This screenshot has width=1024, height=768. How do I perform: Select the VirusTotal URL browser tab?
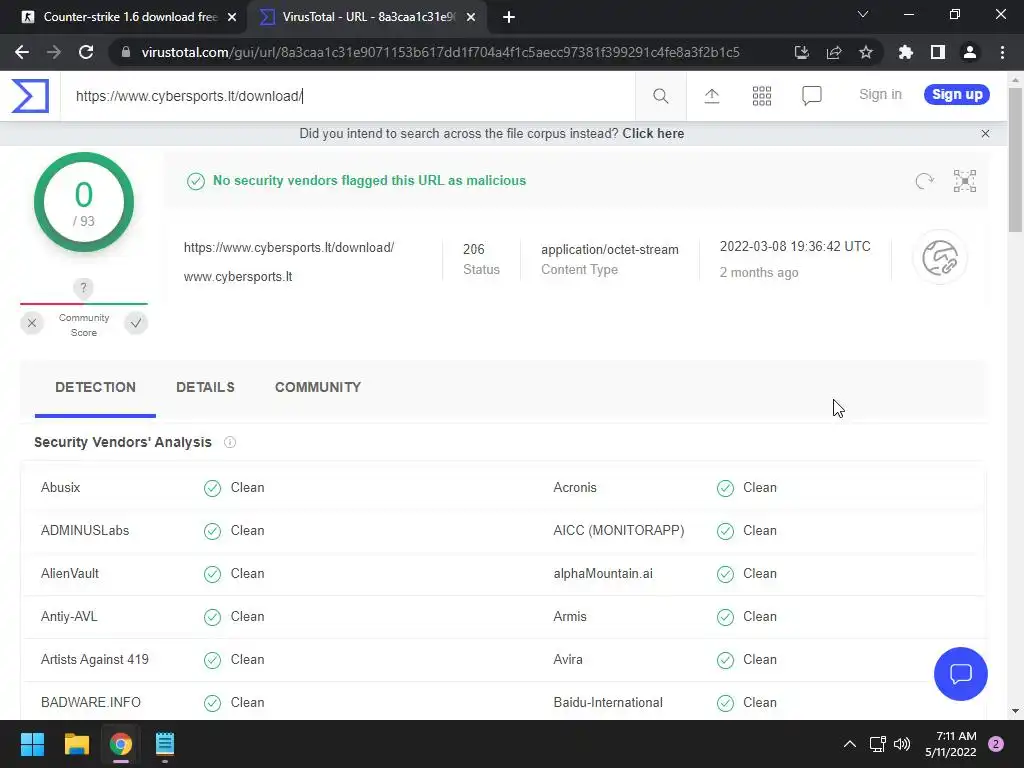pos(366,17)
